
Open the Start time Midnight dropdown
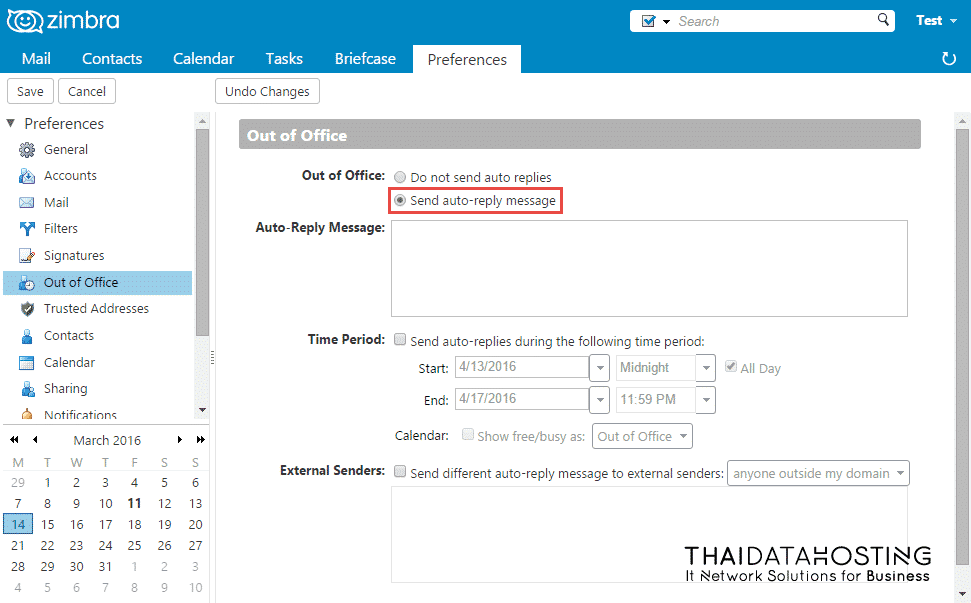click(706, 368)
